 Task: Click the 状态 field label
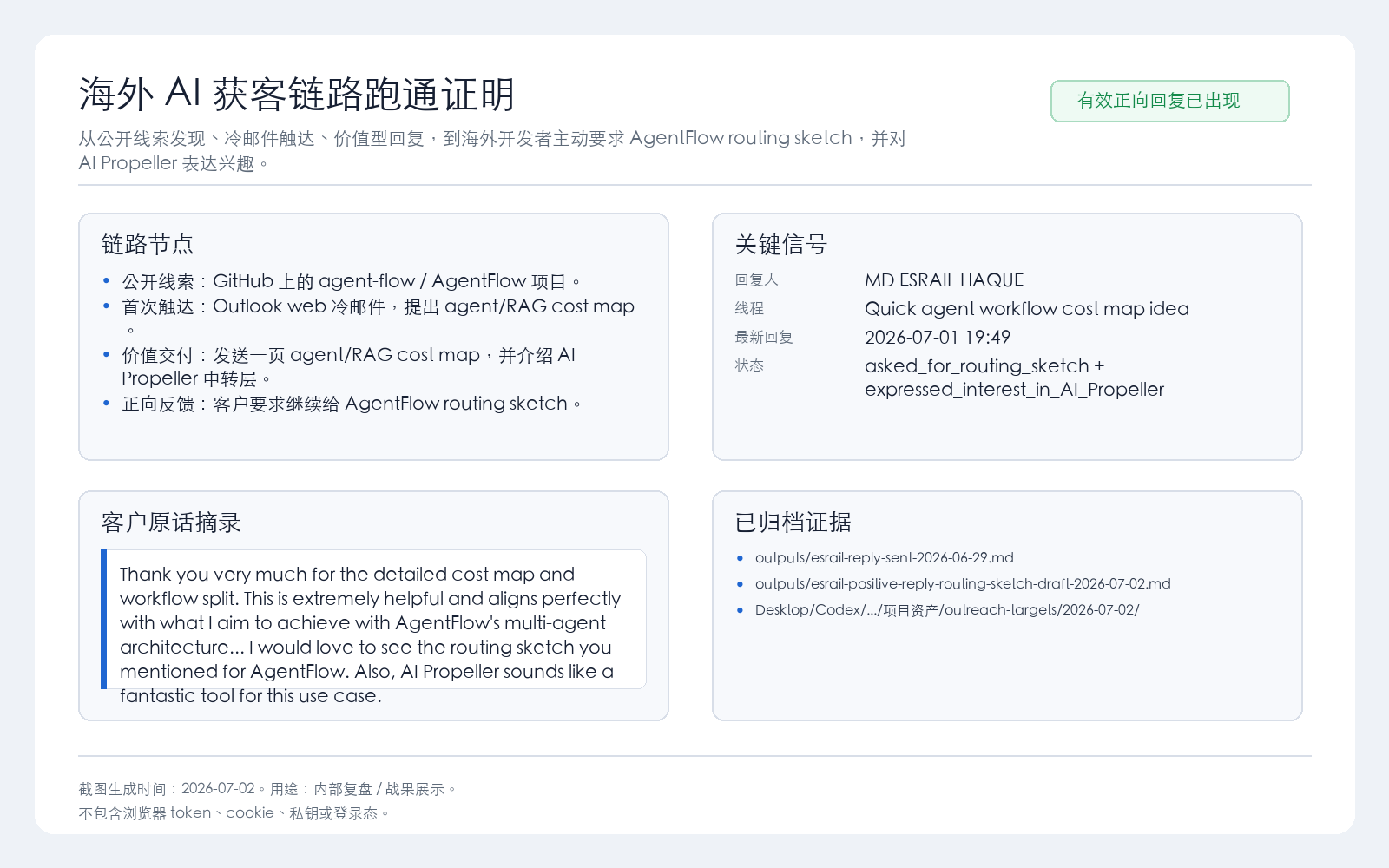click(x=749, y=365)
